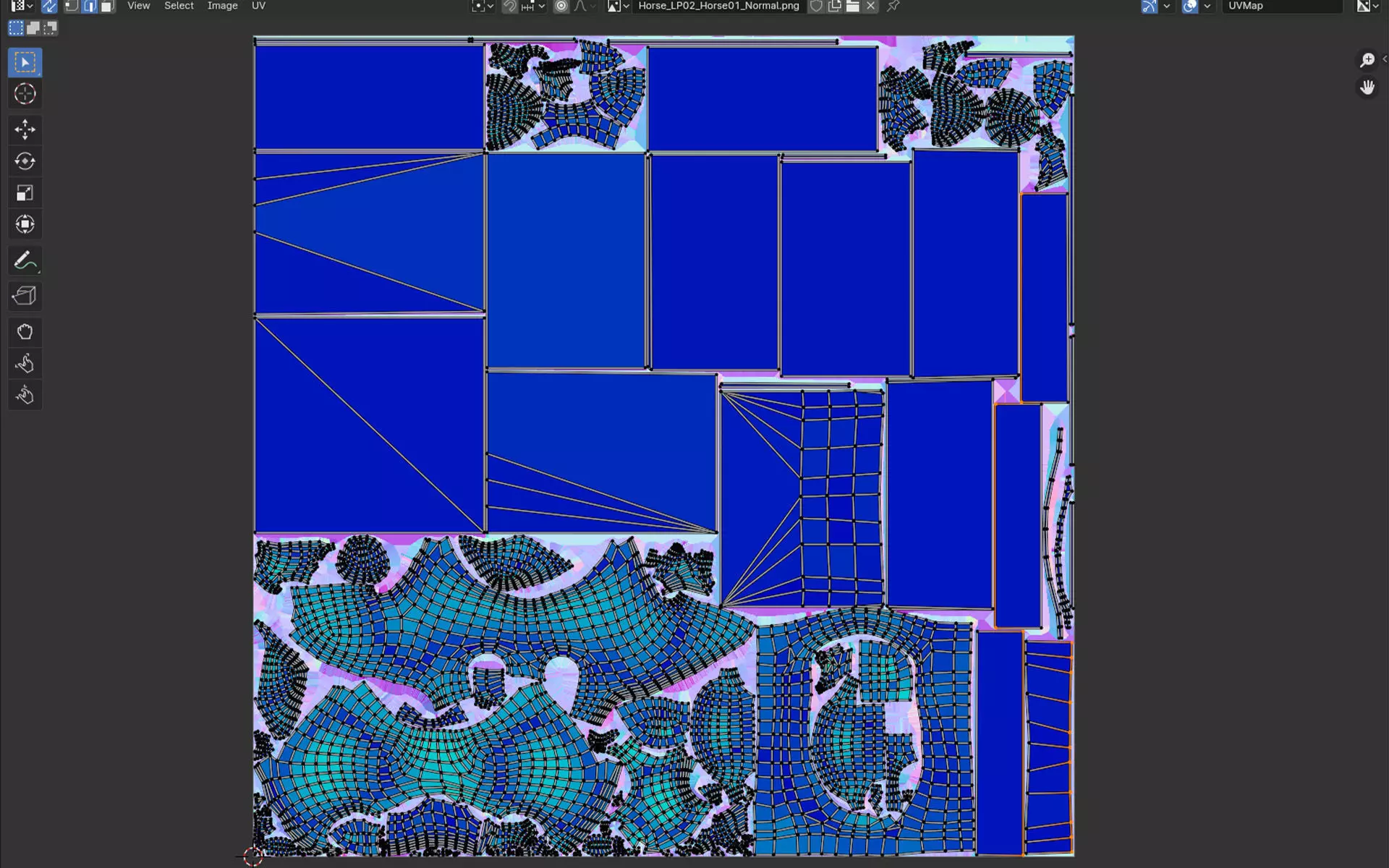Expand the overlays dropdown arrow

tap(1207, 7)
